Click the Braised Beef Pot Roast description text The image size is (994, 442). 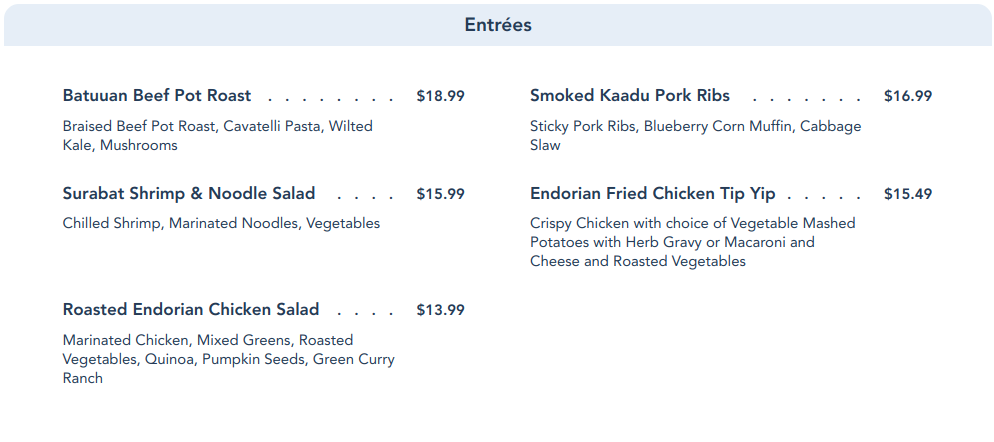coord(217,136)
